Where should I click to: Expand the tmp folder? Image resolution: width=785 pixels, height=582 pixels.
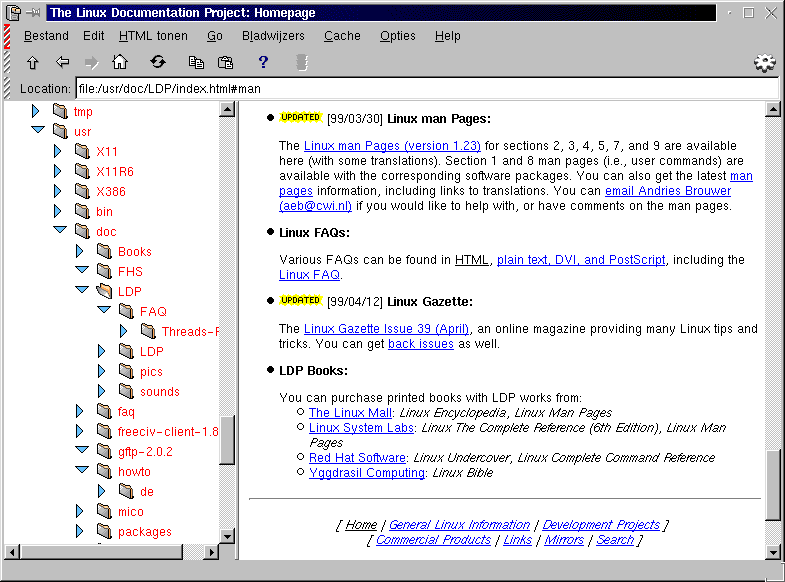[36, 111]
